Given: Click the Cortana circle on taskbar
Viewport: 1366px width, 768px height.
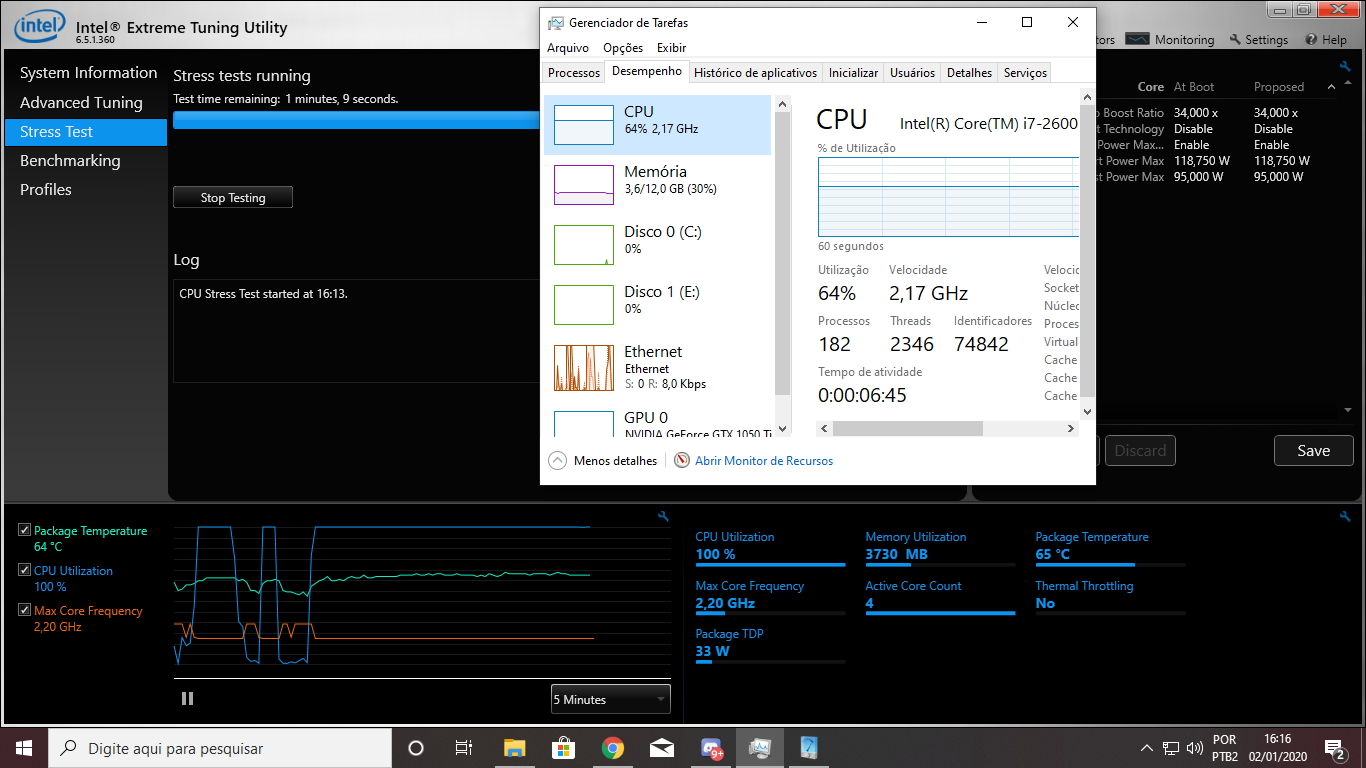Looking at the screenshot, I should point(416,748).
